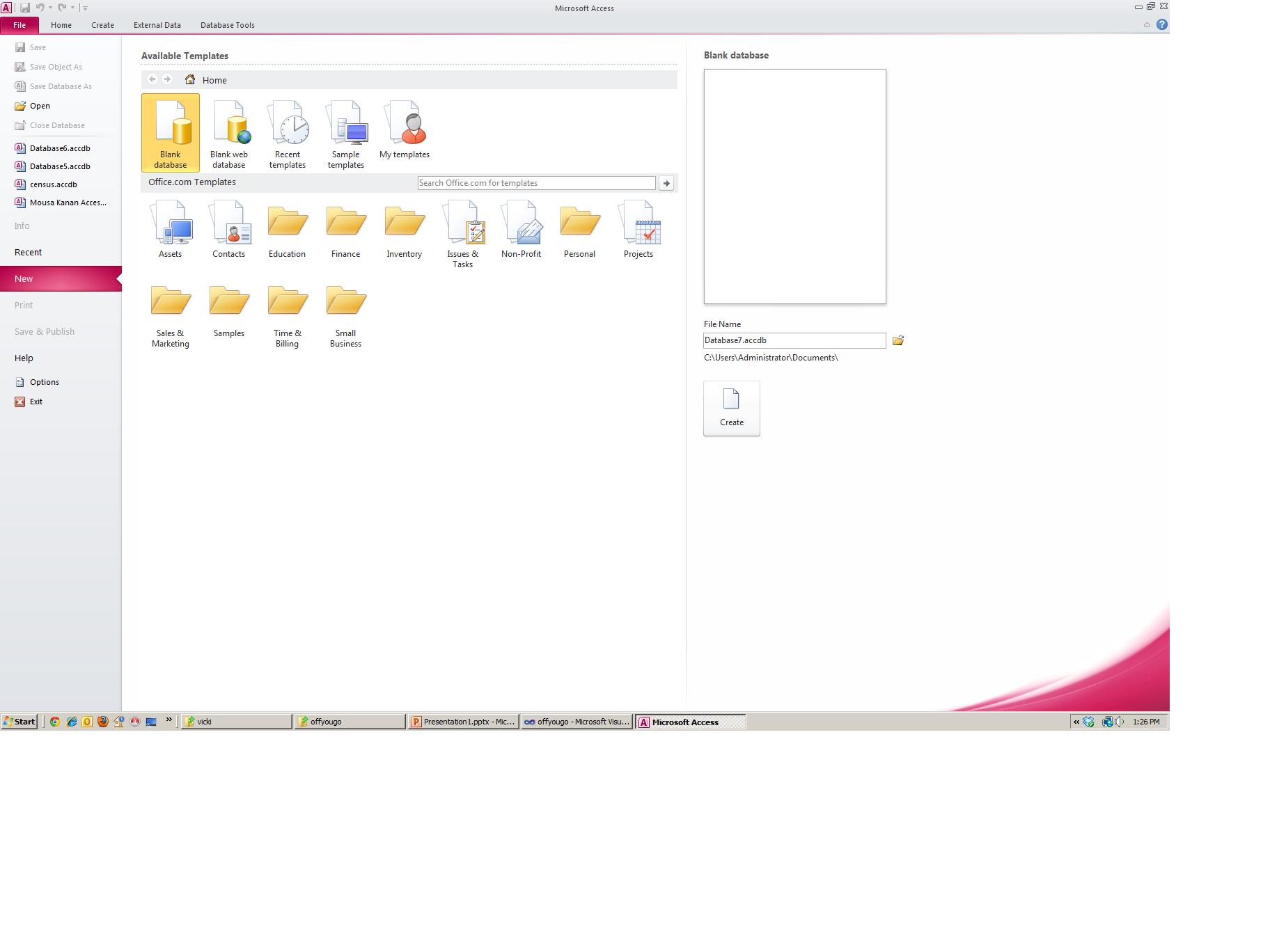Open the Non-Profit templates
This screenshot has width=1270, height=952.
(522, 229)
